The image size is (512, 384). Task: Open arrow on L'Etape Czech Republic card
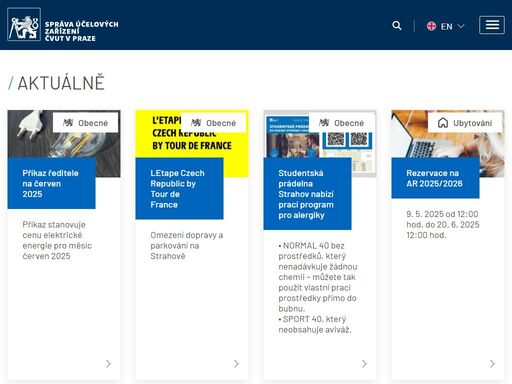(236, 364)
